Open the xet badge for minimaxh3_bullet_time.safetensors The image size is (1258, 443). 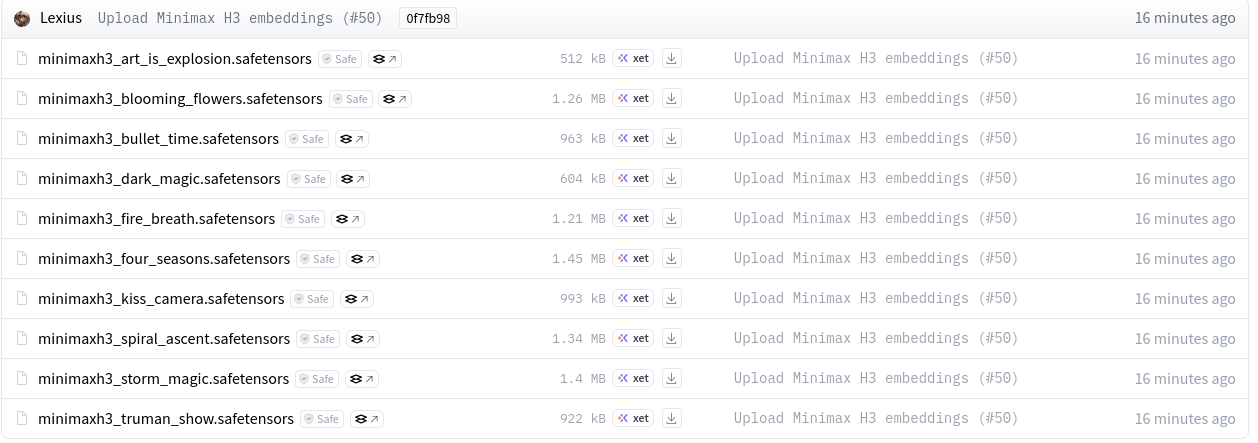(x=633, y=138)
